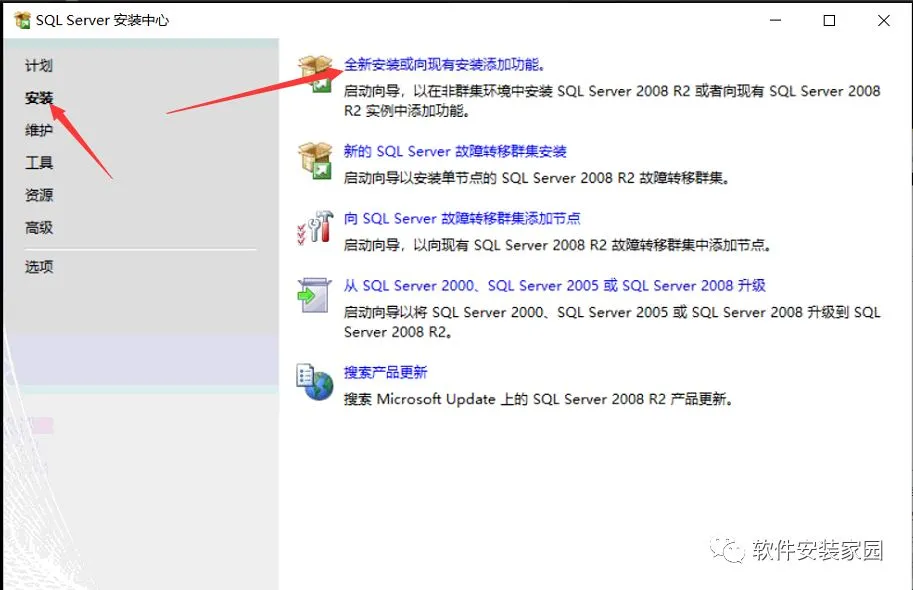The width and height of the screenshot is (913, 590).
Task: Switch to the 维护 sidebar page
Action: (x=39, y=130)
